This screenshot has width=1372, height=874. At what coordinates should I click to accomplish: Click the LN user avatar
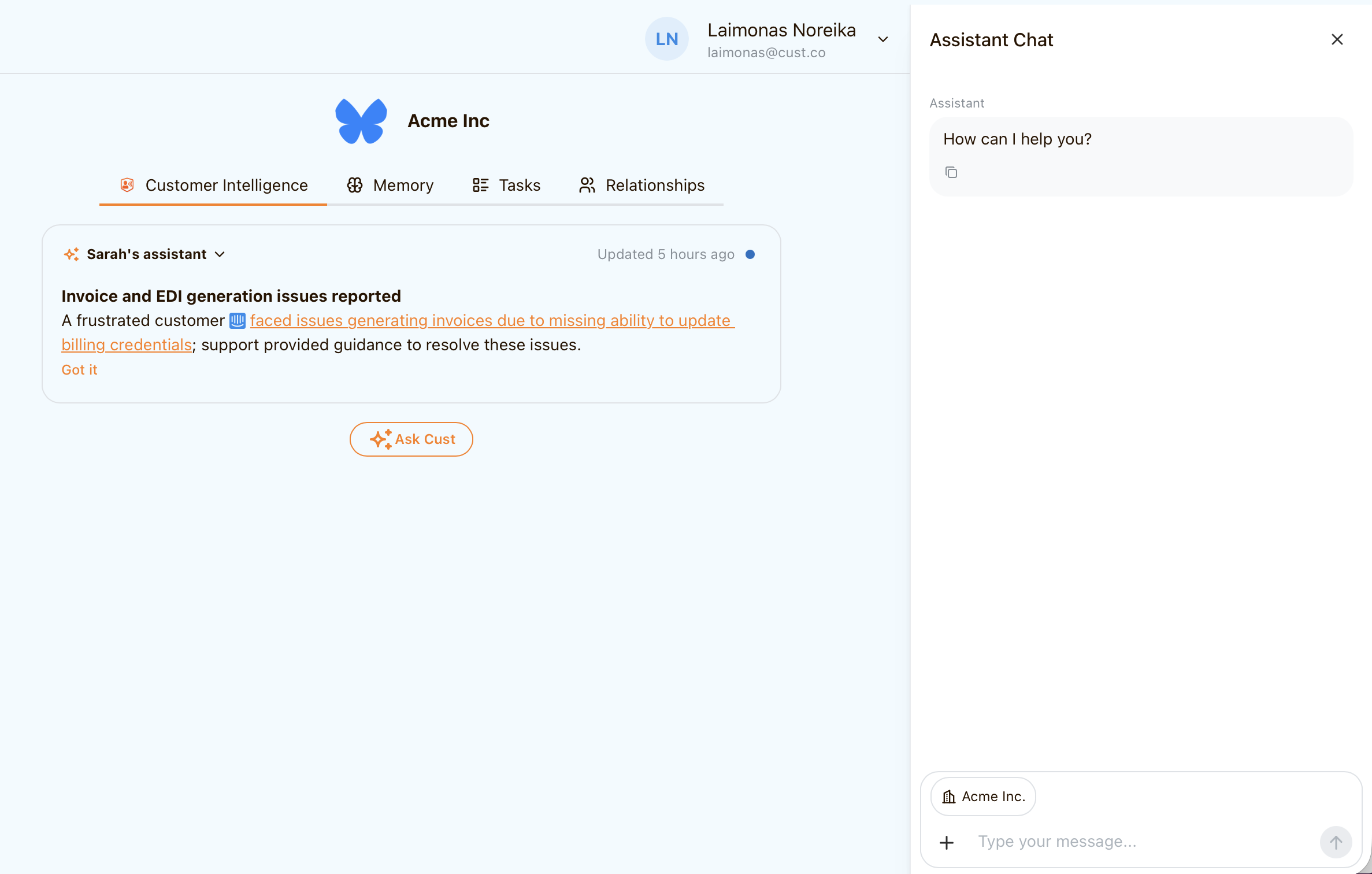click(x=666, y=39)
